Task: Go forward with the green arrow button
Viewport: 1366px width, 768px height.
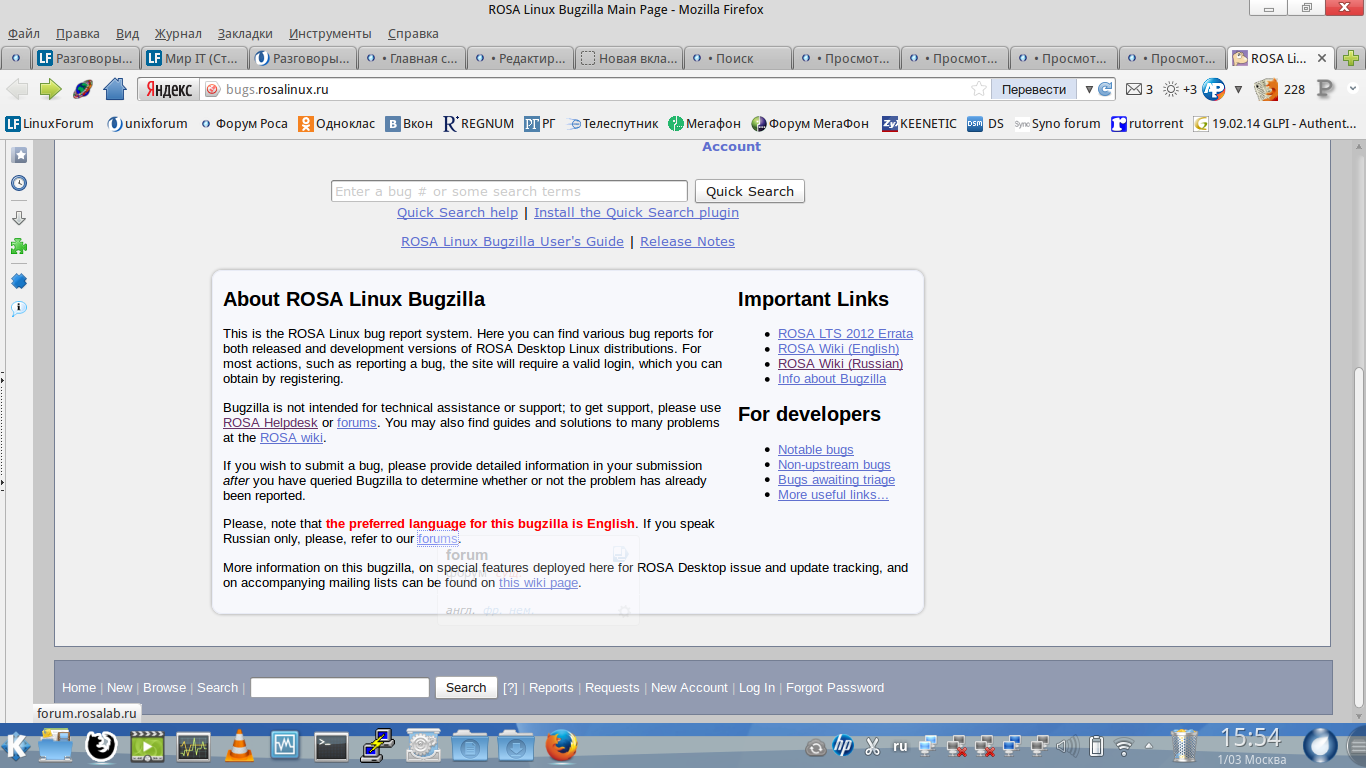Action: (50, 89)
